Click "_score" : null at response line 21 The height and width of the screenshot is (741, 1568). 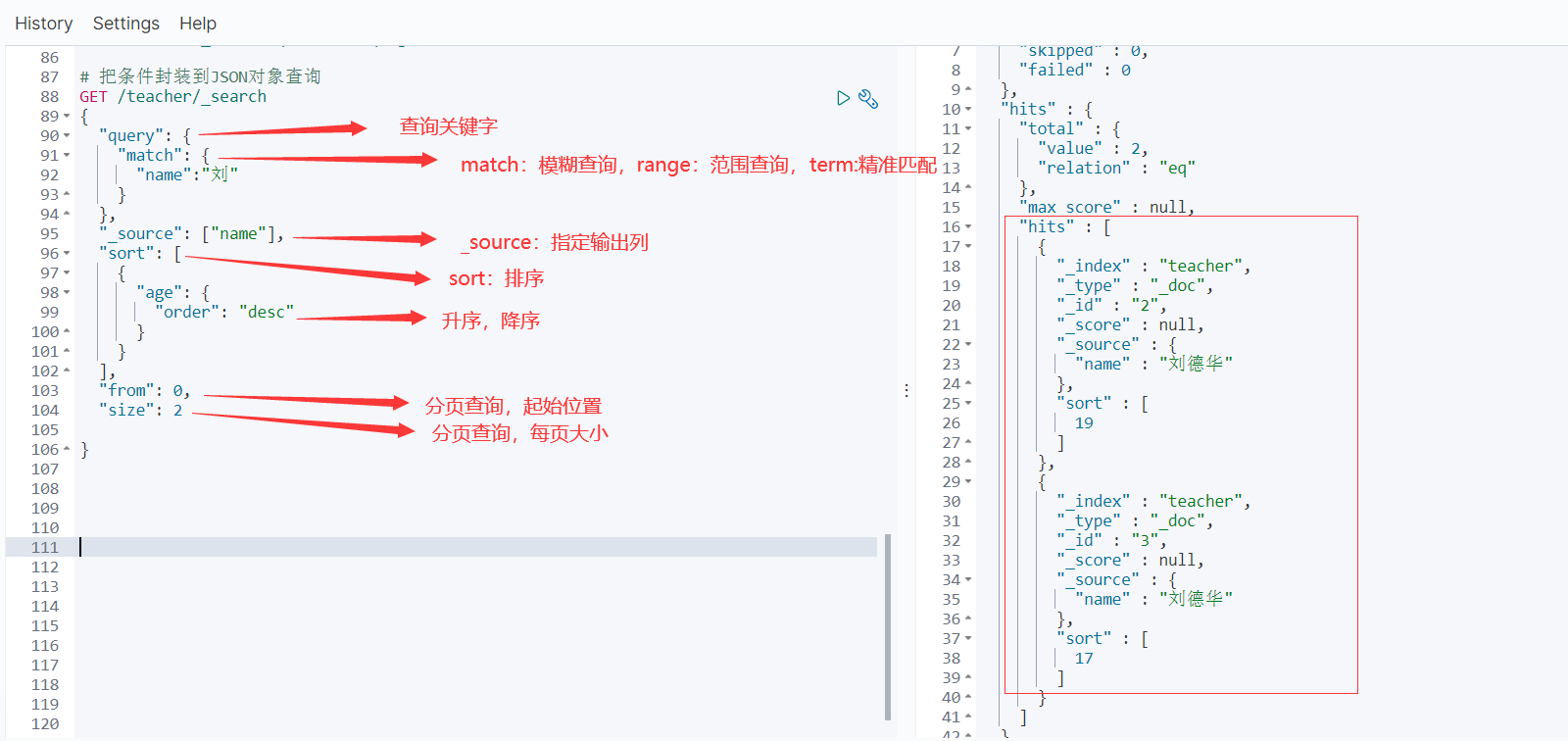pos(1131,324)
